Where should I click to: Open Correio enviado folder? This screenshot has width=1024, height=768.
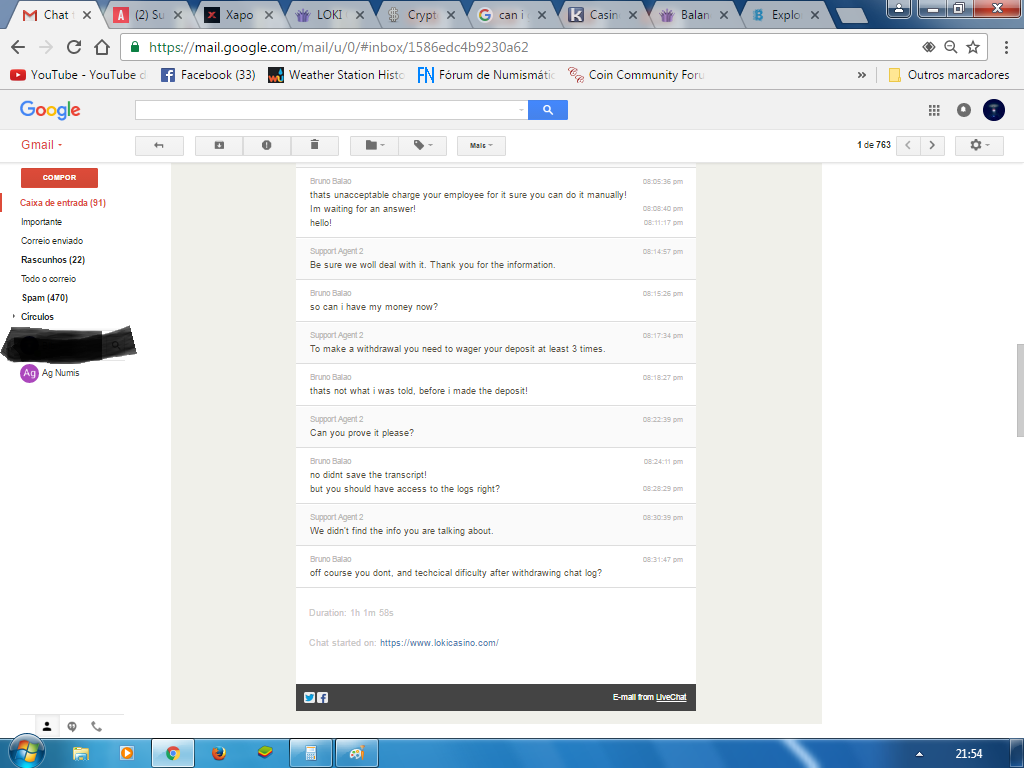pyautogui.click(x=52, y=241)
